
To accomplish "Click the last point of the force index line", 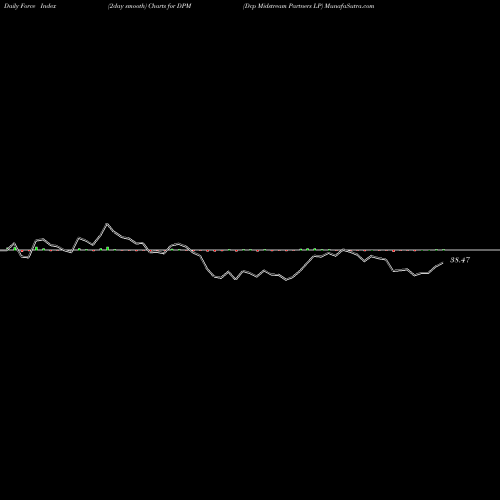I will coord(443,263).
